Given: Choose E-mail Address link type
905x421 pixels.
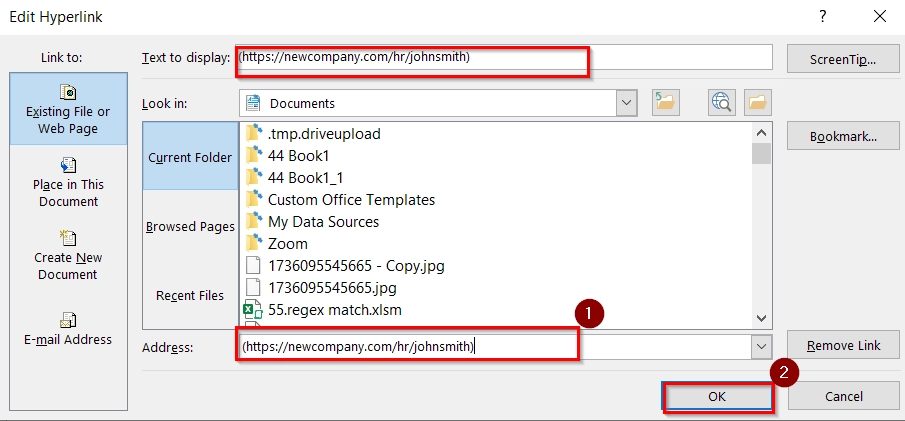Looking at the screenshot, I should point(68,328).
